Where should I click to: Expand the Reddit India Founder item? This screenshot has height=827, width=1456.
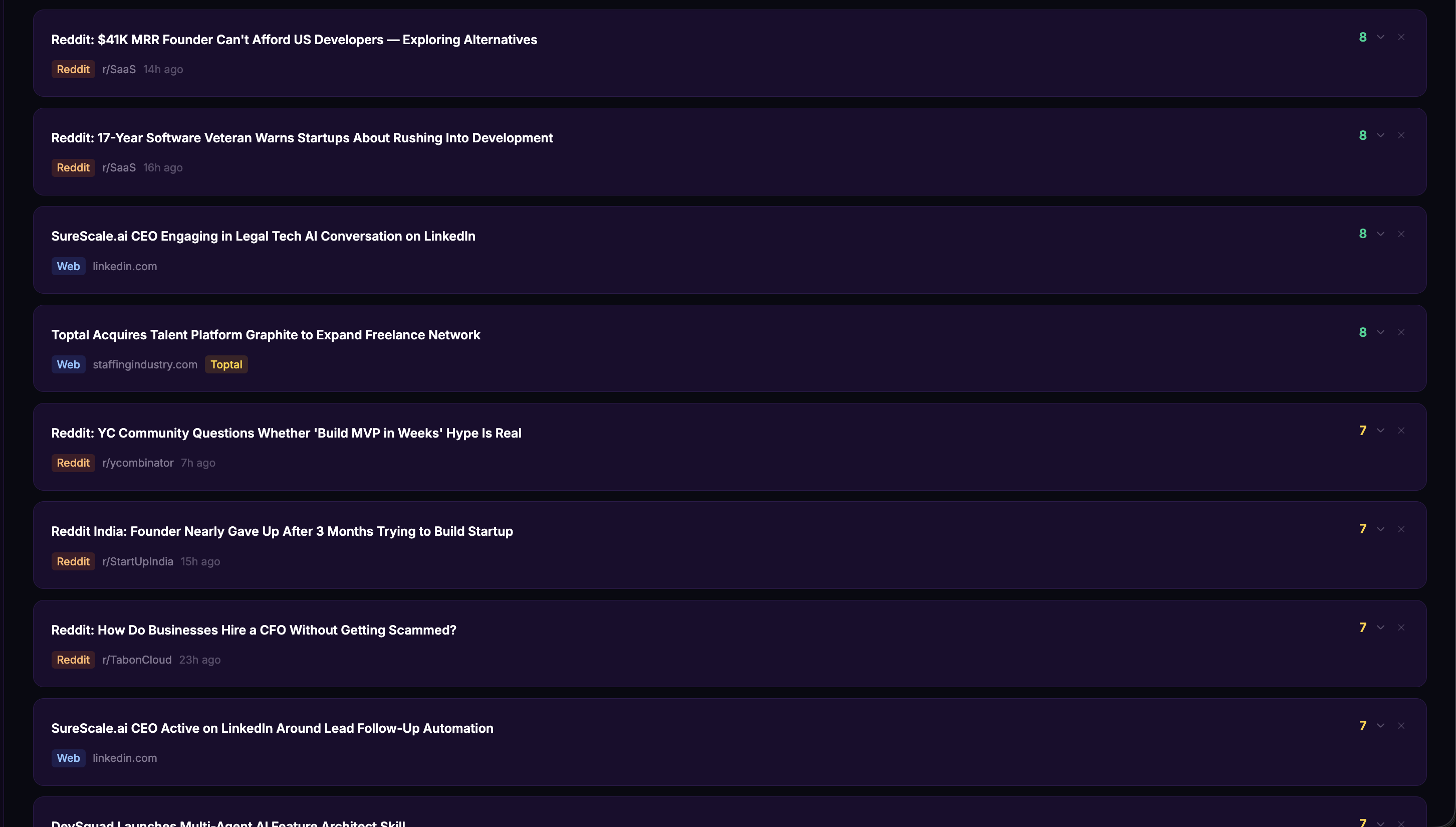pos(1380,529)
